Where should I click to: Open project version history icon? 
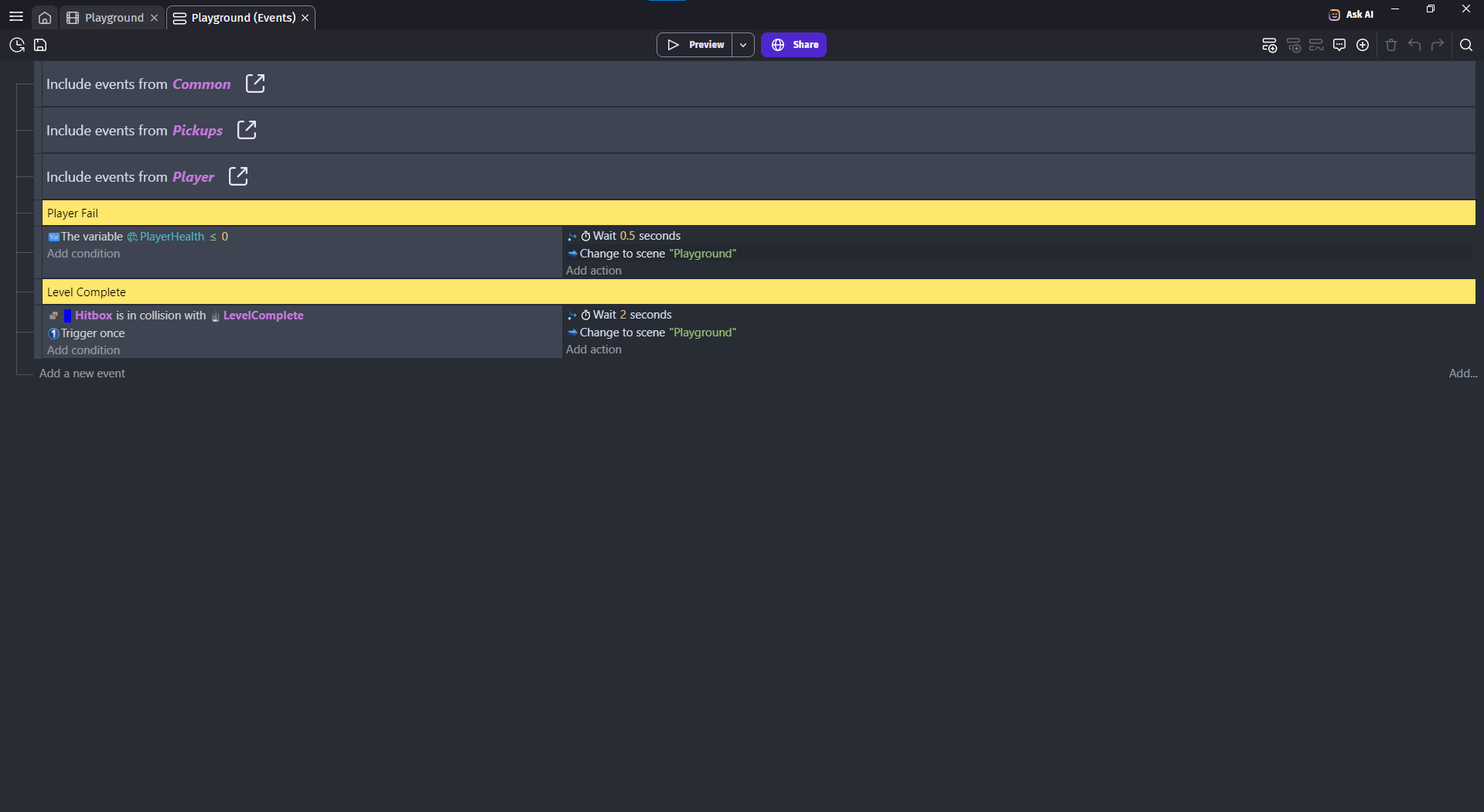tap(16, 45)
